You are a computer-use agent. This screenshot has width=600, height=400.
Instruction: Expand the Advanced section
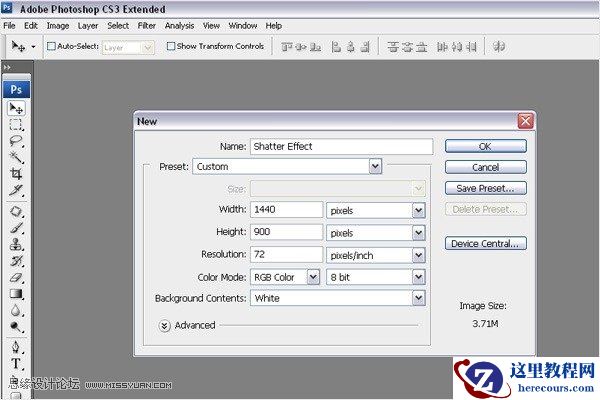[165, 326]
